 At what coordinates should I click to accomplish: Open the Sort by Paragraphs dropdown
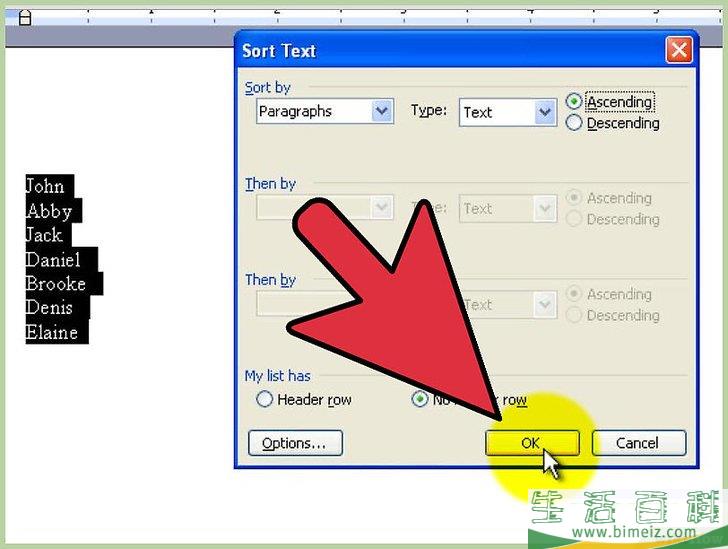pos(382,111)
